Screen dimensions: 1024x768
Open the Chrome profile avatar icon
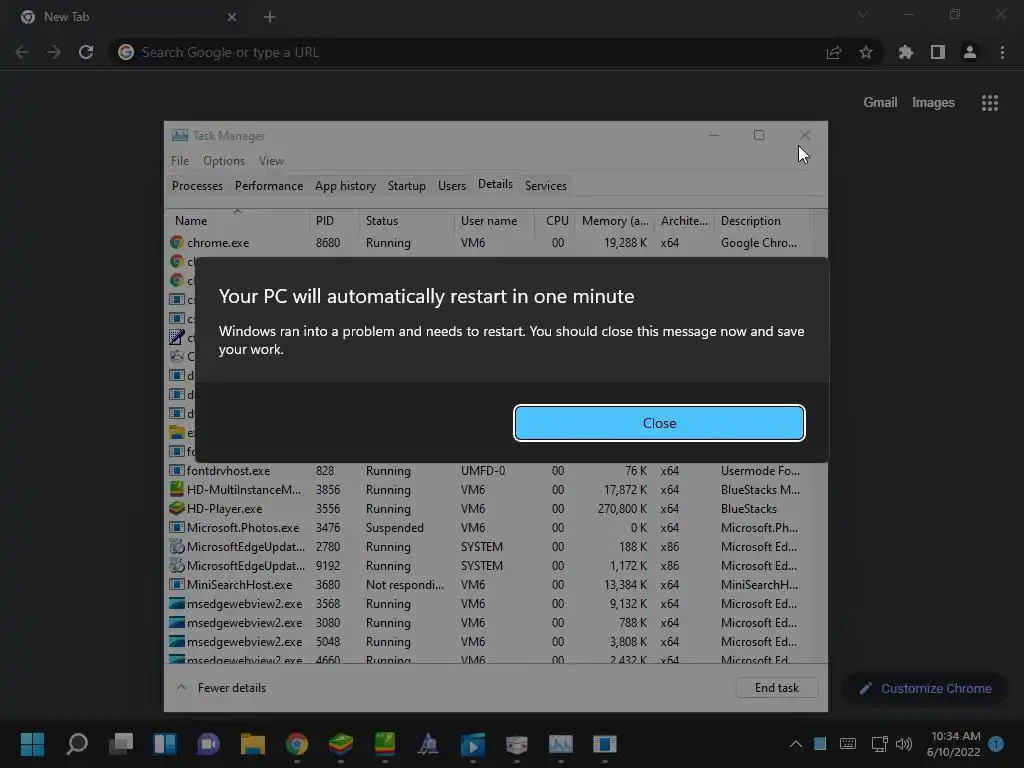(x=970, y=52)
